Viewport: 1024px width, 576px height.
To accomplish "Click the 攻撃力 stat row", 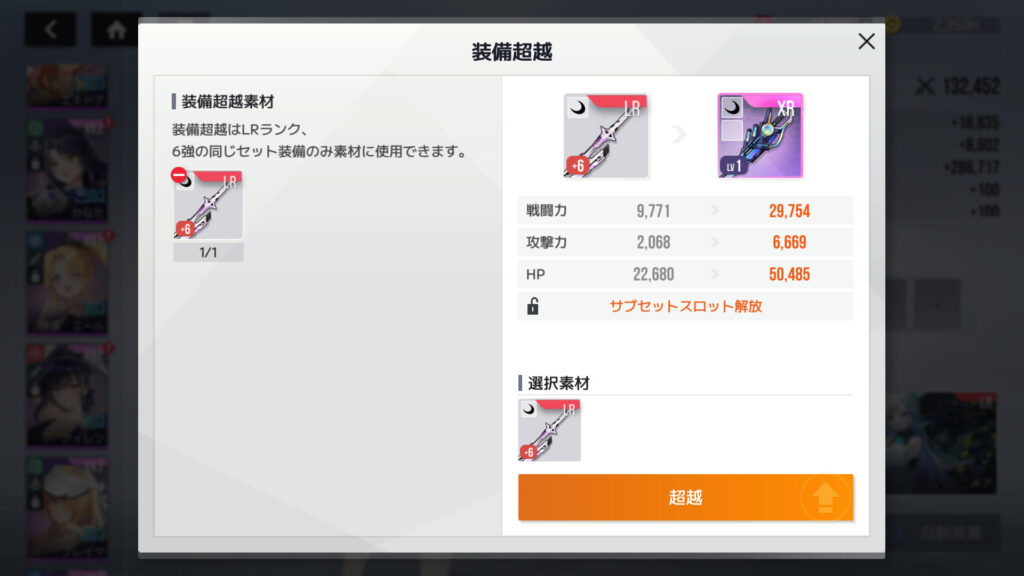I will 685,242.
